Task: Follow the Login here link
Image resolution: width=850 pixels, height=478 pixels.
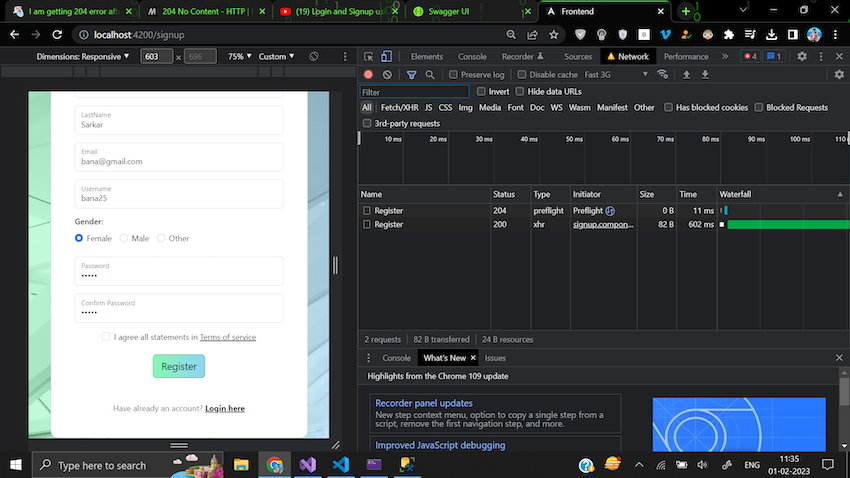Action: pos(225,408)
